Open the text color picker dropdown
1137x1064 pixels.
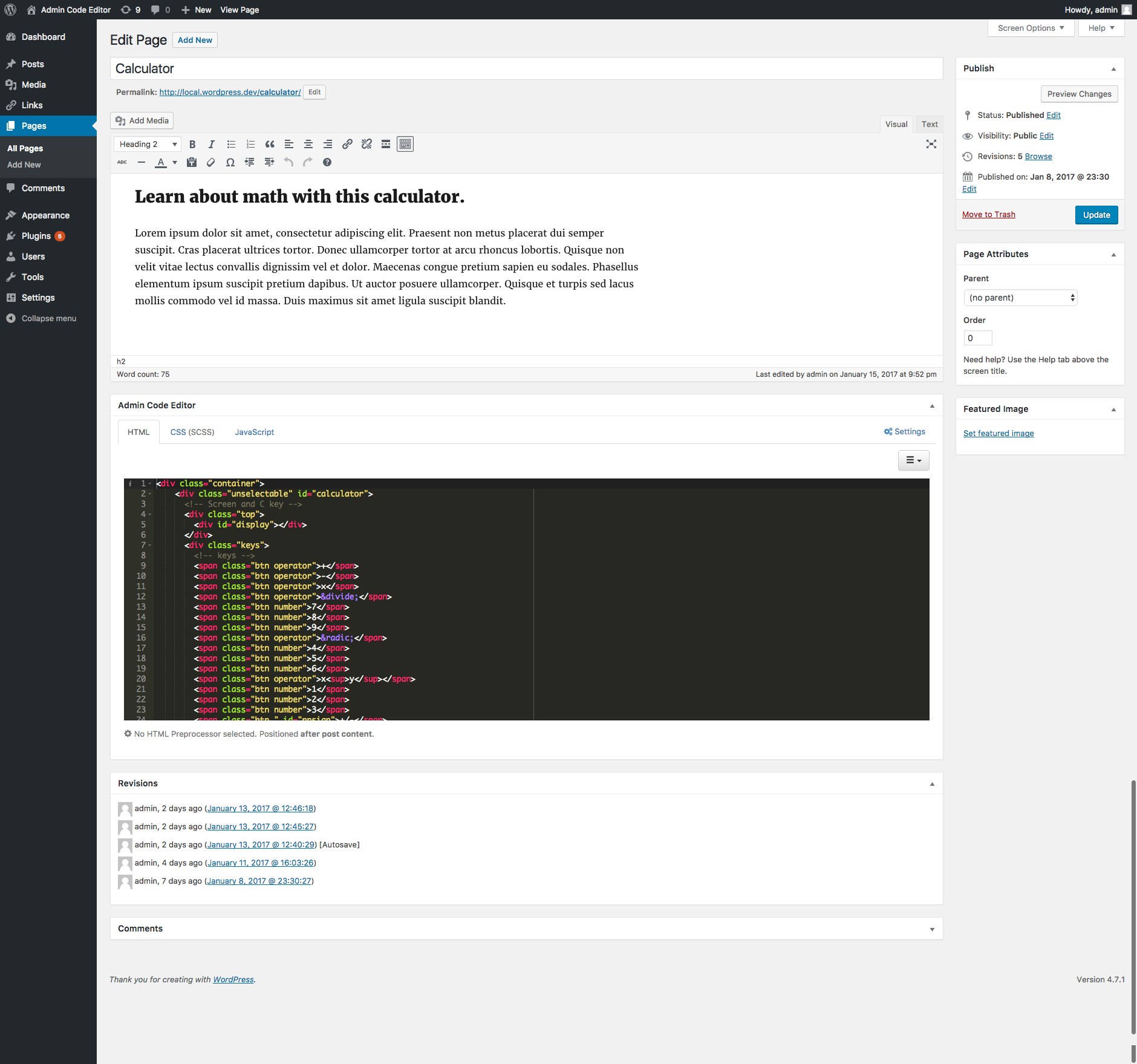click(174, 162)
